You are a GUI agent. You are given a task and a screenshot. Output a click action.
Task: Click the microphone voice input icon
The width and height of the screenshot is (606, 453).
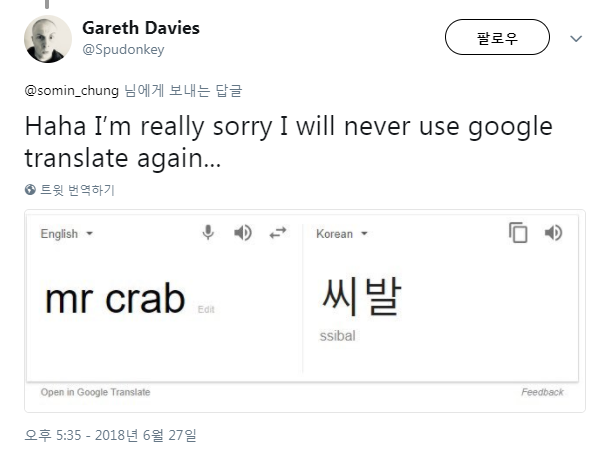[208, 233]
